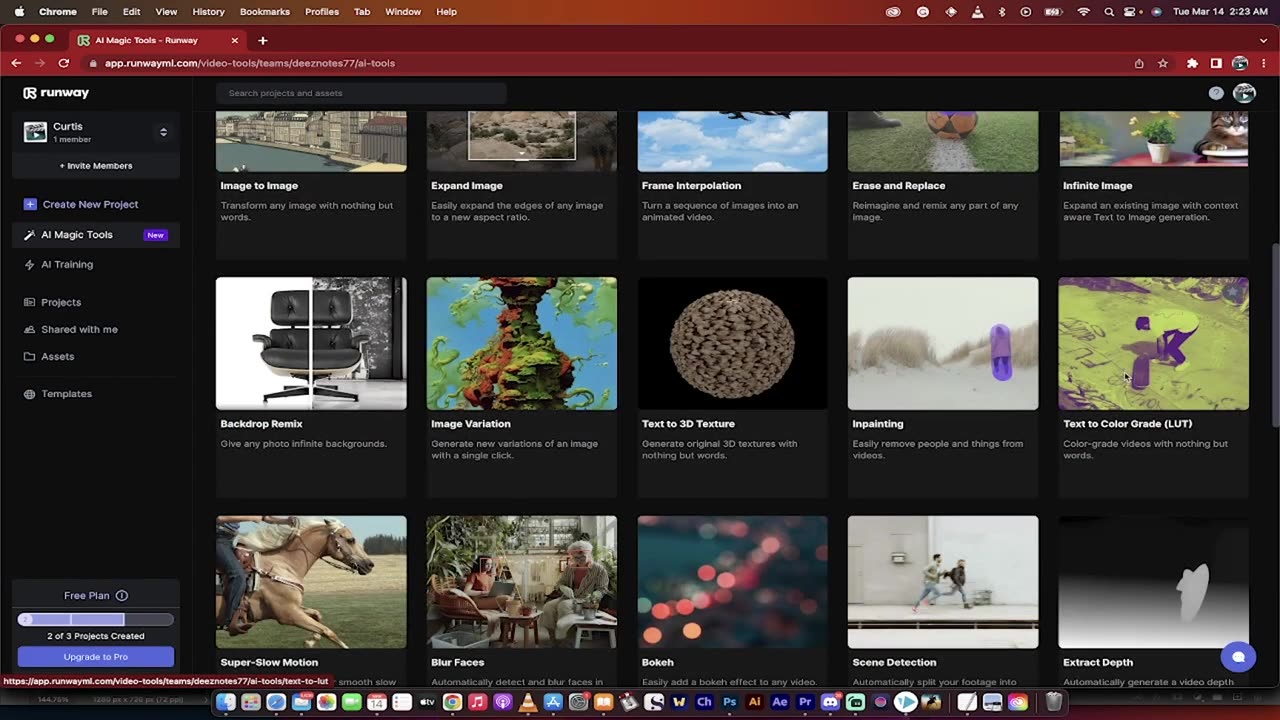
Task: Open Photoshop from the Dock
Action: 729,702
